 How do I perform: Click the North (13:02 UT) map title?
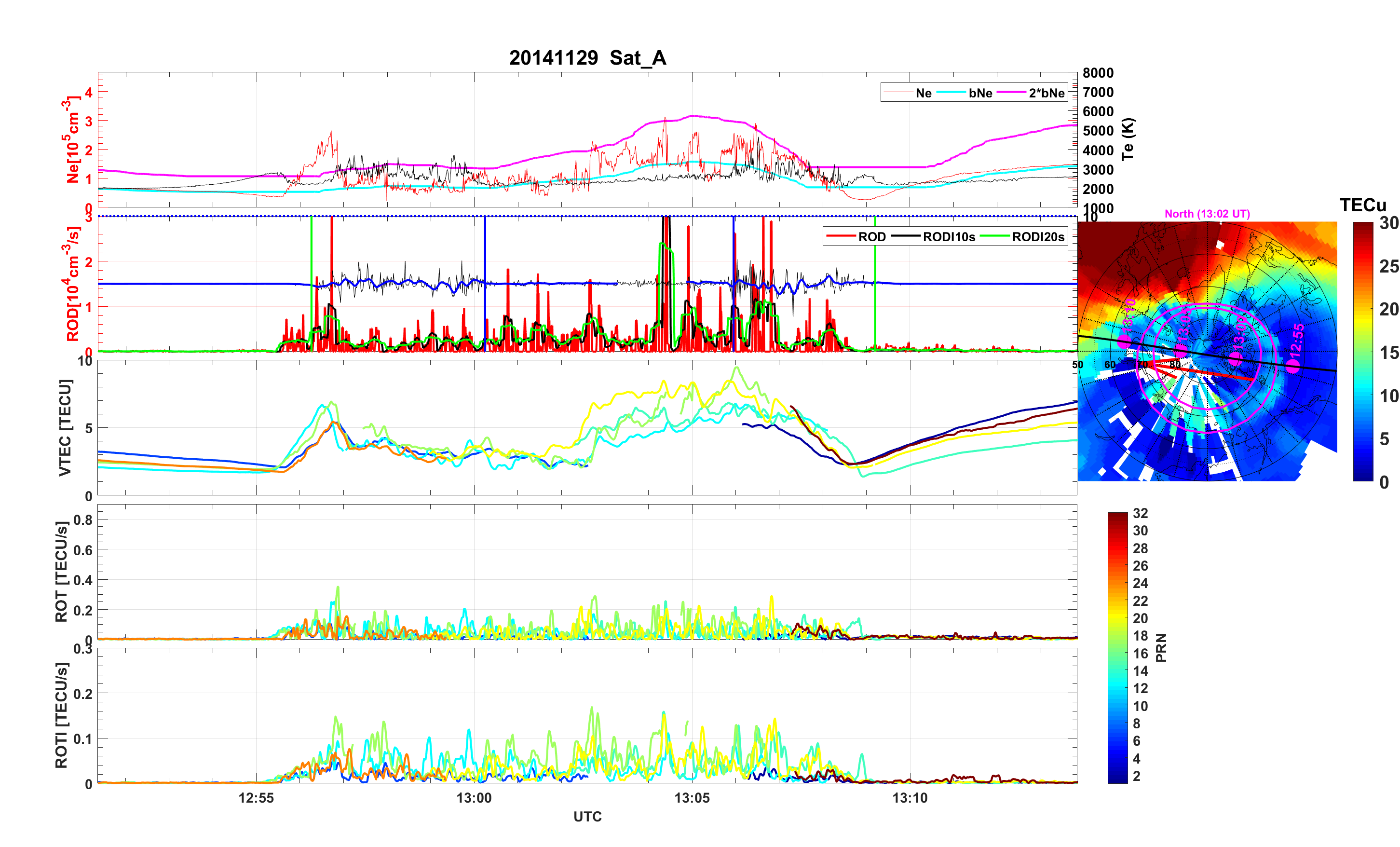[1207, 214]
